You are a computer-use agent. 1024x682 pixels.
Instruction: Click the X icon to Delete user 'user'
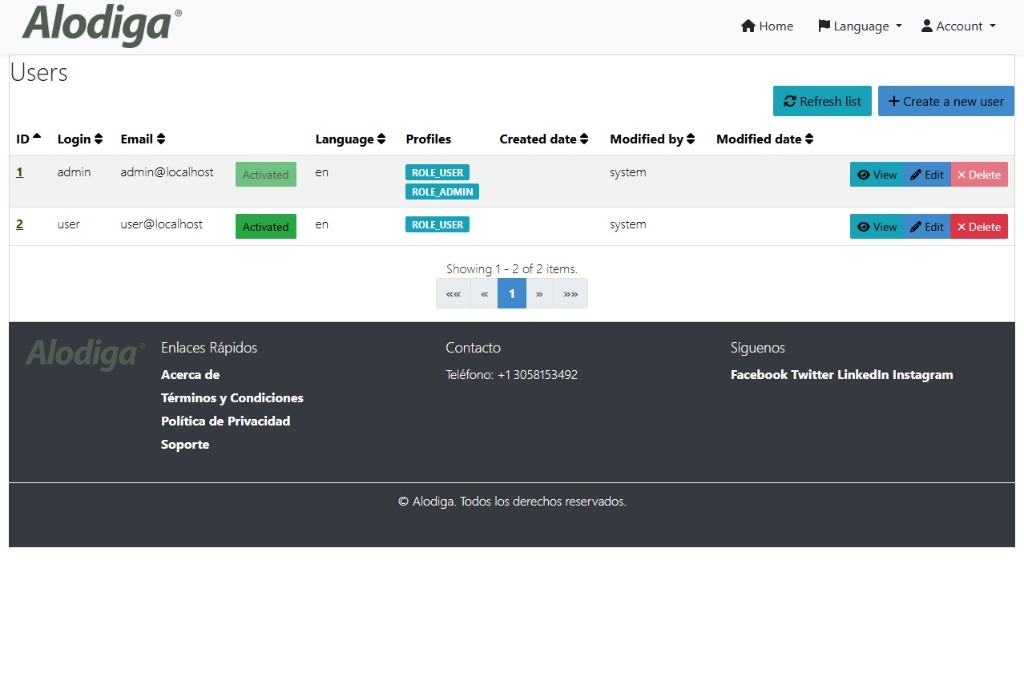(x=963, y=226)
